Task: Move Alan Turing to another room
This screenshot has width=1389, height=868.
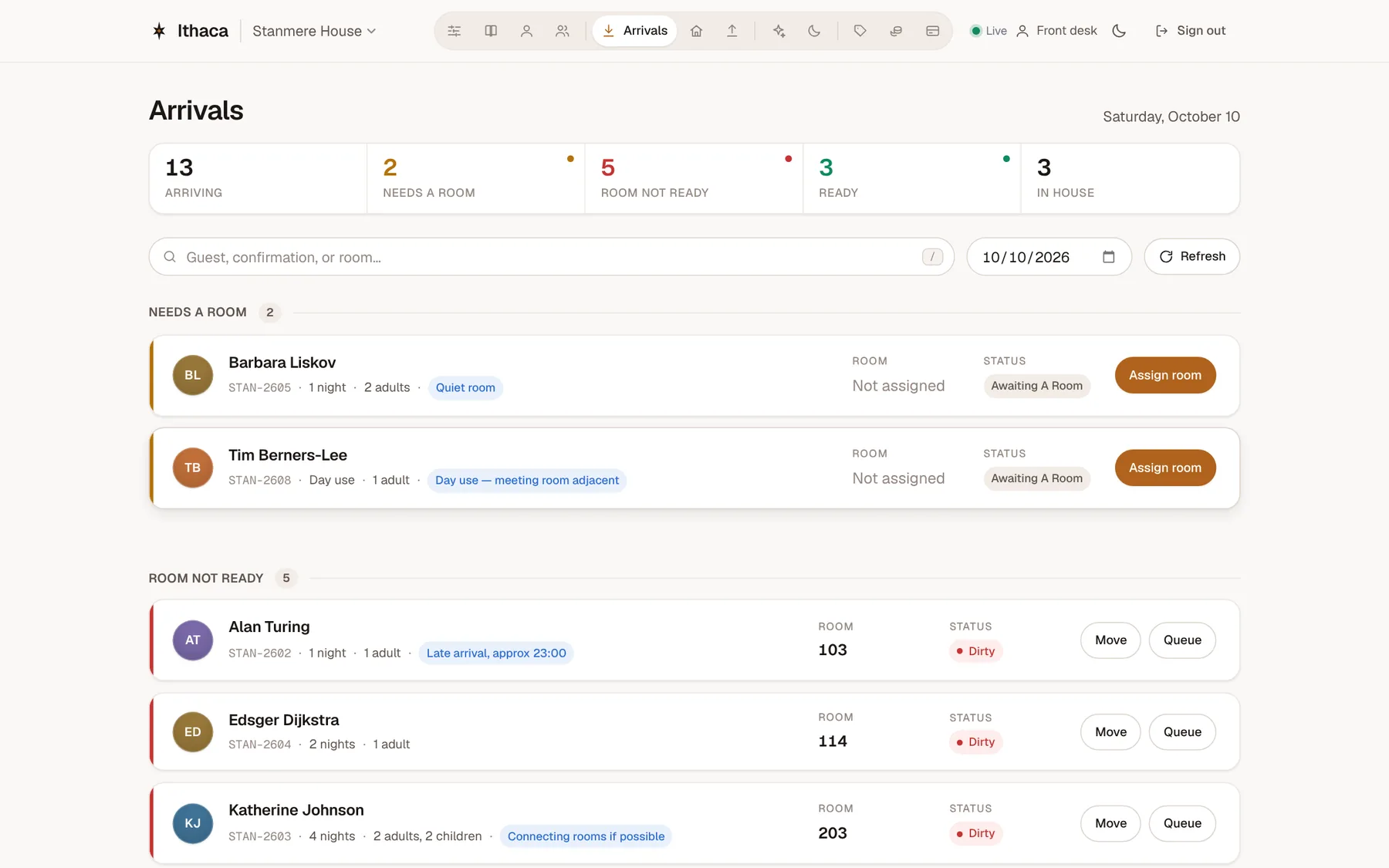Action: pyautogui.click(x=1110, y=640)
